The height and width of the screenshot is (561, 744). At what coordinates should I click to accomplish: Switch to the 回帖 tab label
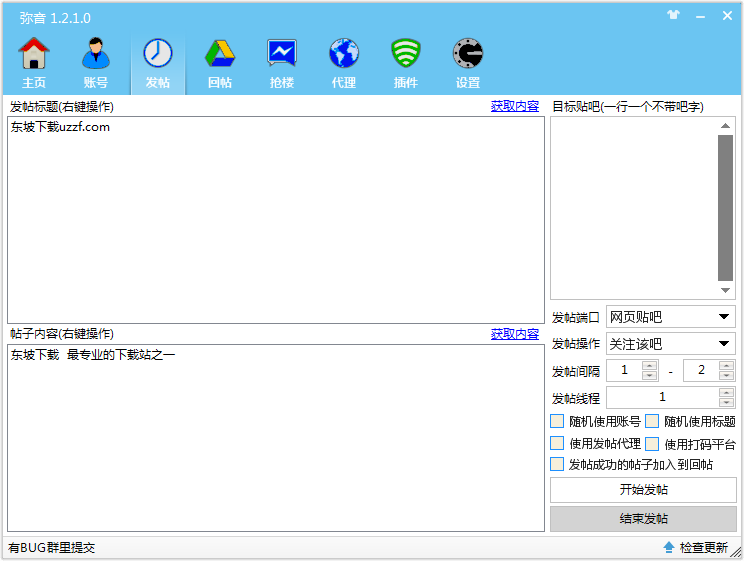click(x=220, y=83)
